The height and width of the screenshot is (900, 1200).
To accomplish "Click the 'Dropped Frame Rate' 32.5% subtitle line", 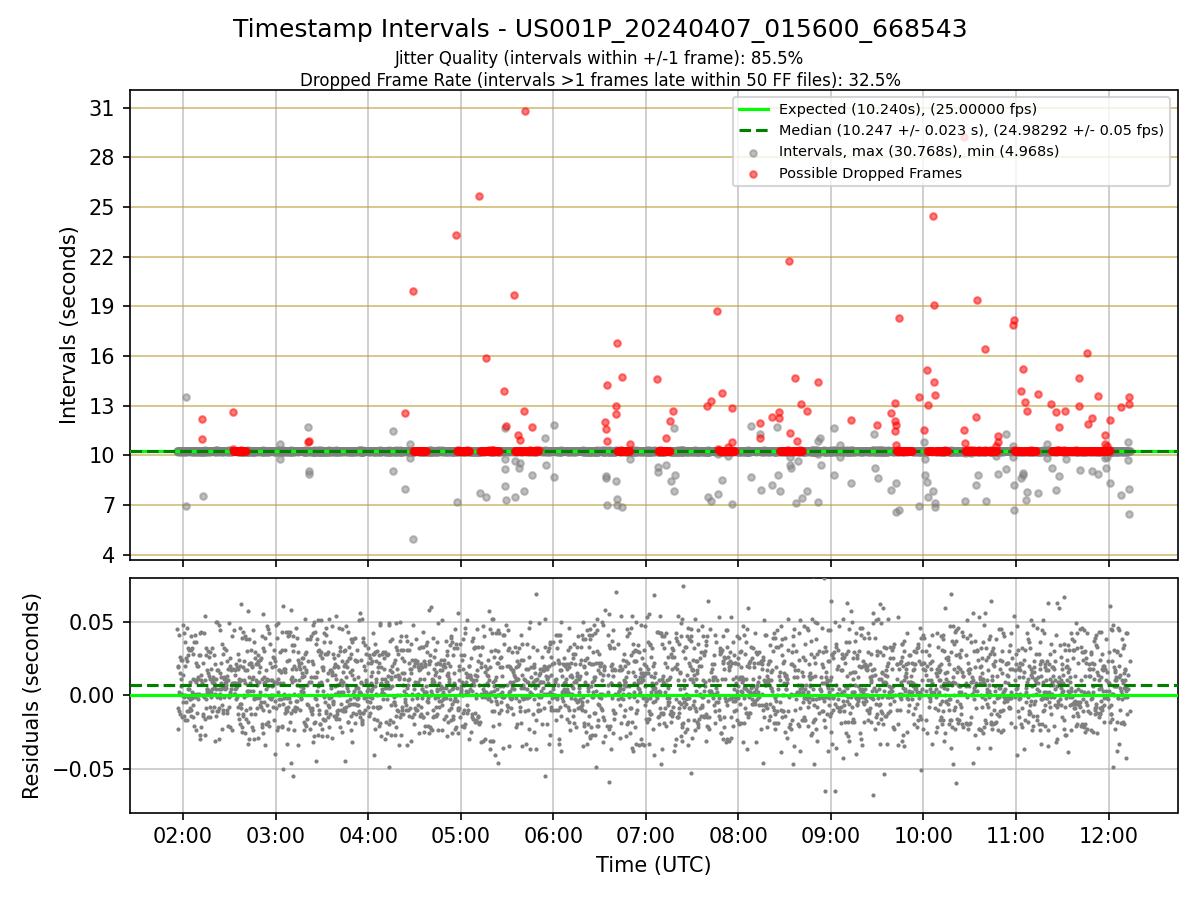I will coord(600,79).
